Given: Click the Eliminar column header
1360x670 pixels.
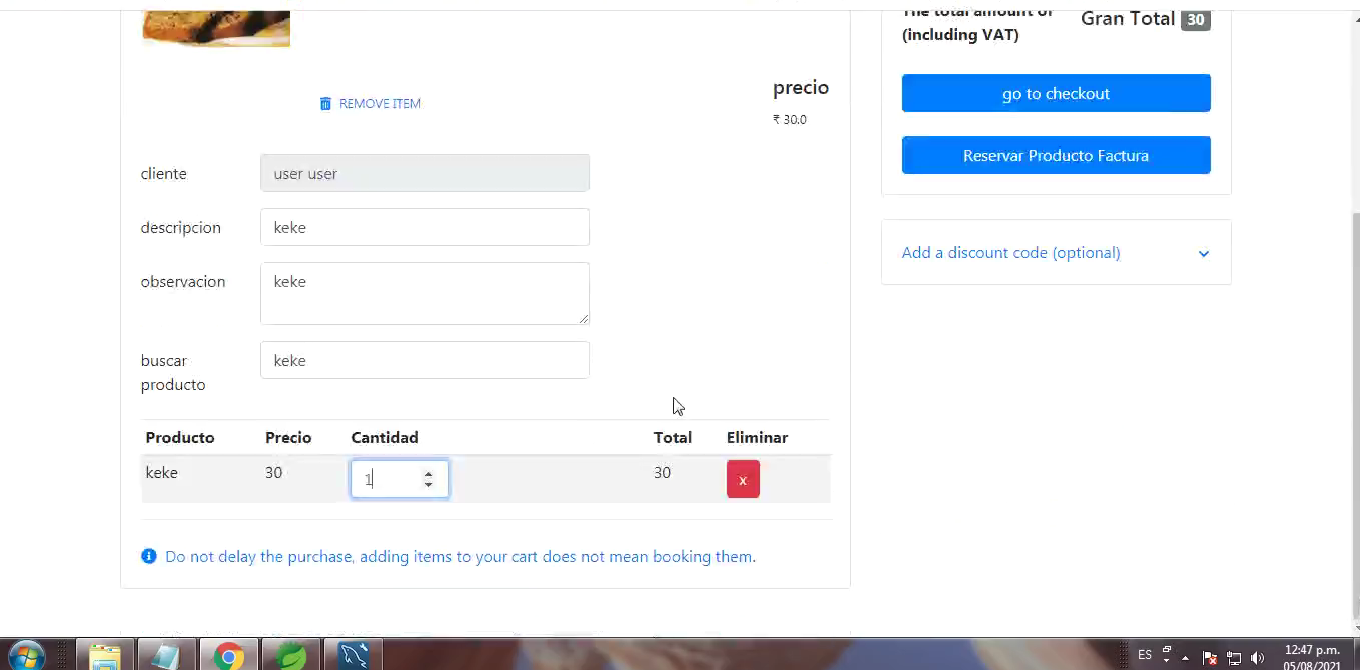Looking at the screenshot, I should 757,438.
